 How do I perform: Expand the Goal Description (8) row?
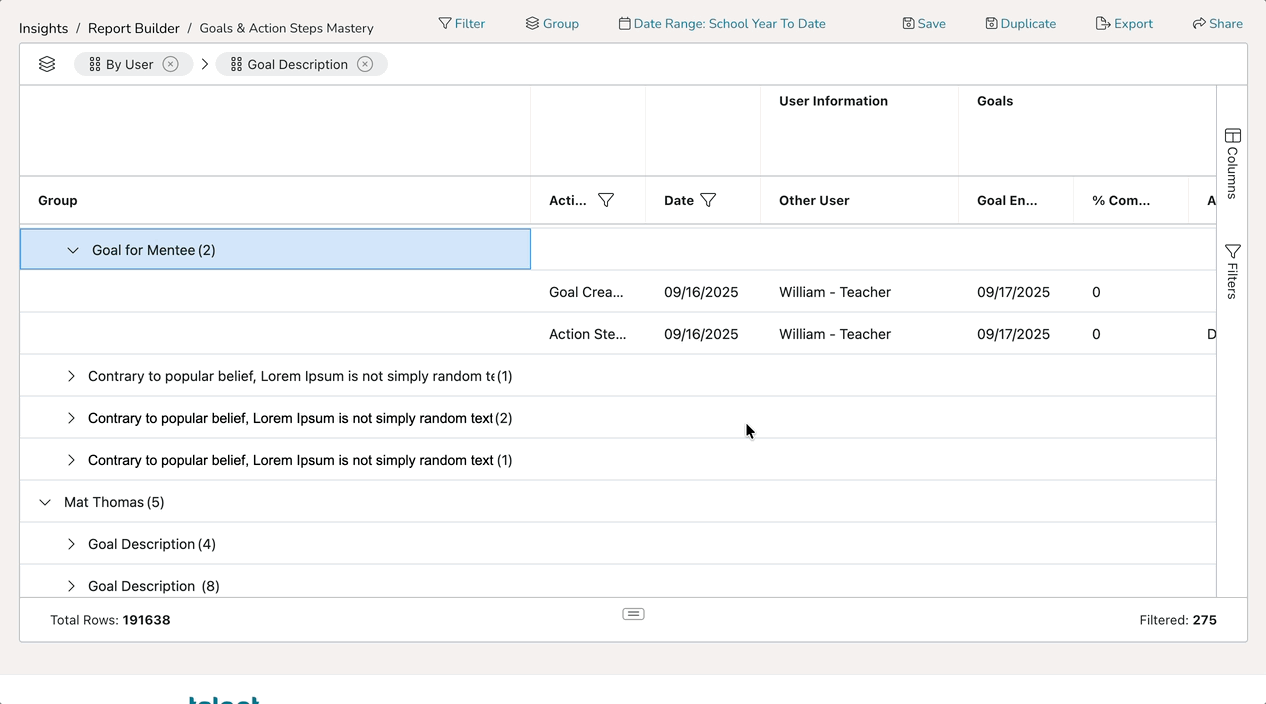pyautogui.click(x=71, y=586)
